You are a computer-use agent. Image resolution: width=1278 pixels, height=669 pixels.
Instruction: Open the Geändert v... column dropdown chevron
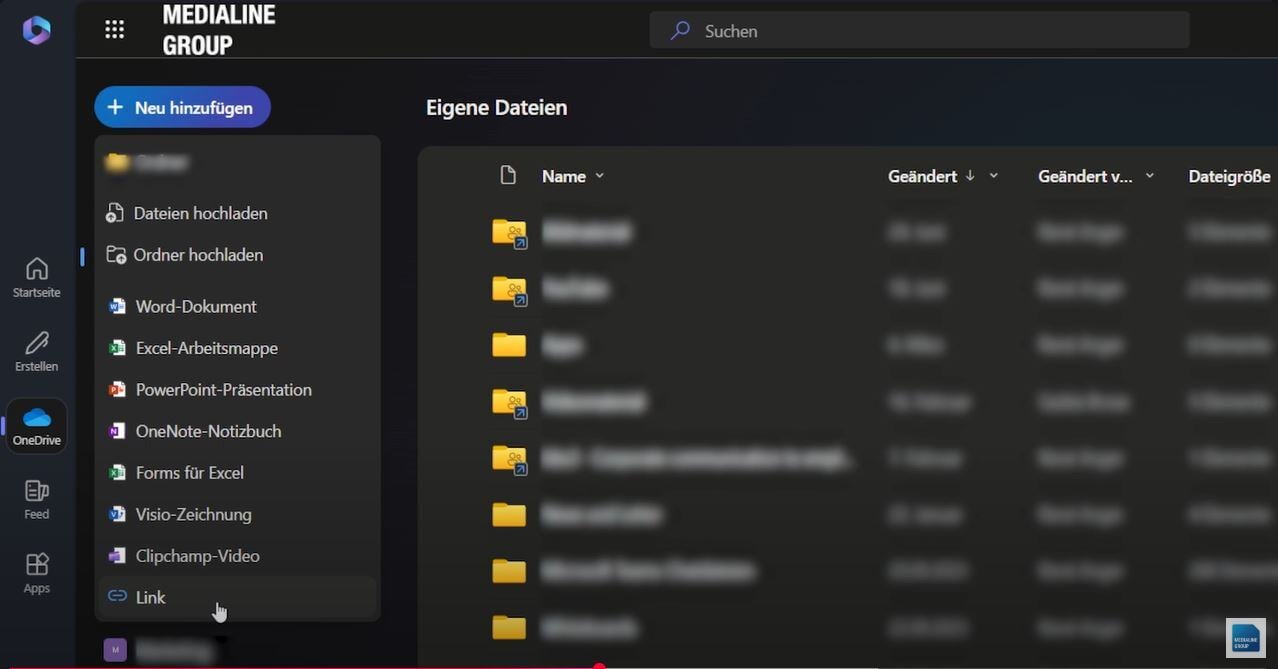[x=1150, y=176]
